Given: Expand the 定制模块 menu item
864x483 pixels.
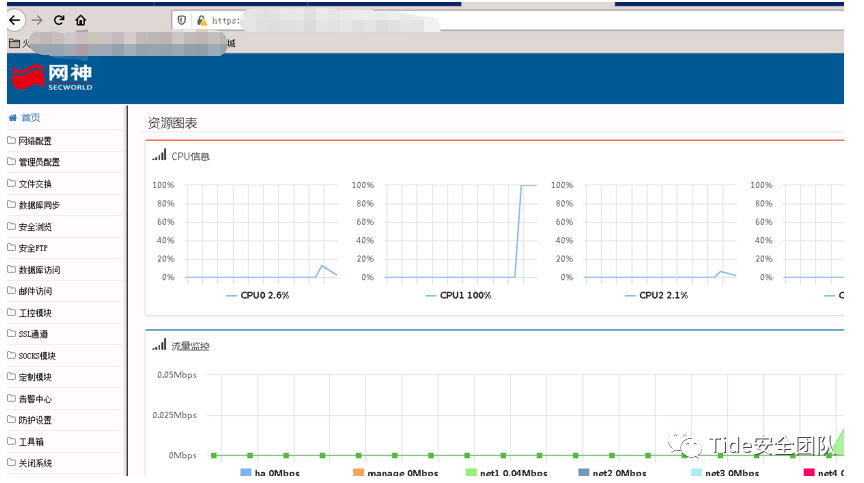Looking at the screenshot, I should coord(35,377).
